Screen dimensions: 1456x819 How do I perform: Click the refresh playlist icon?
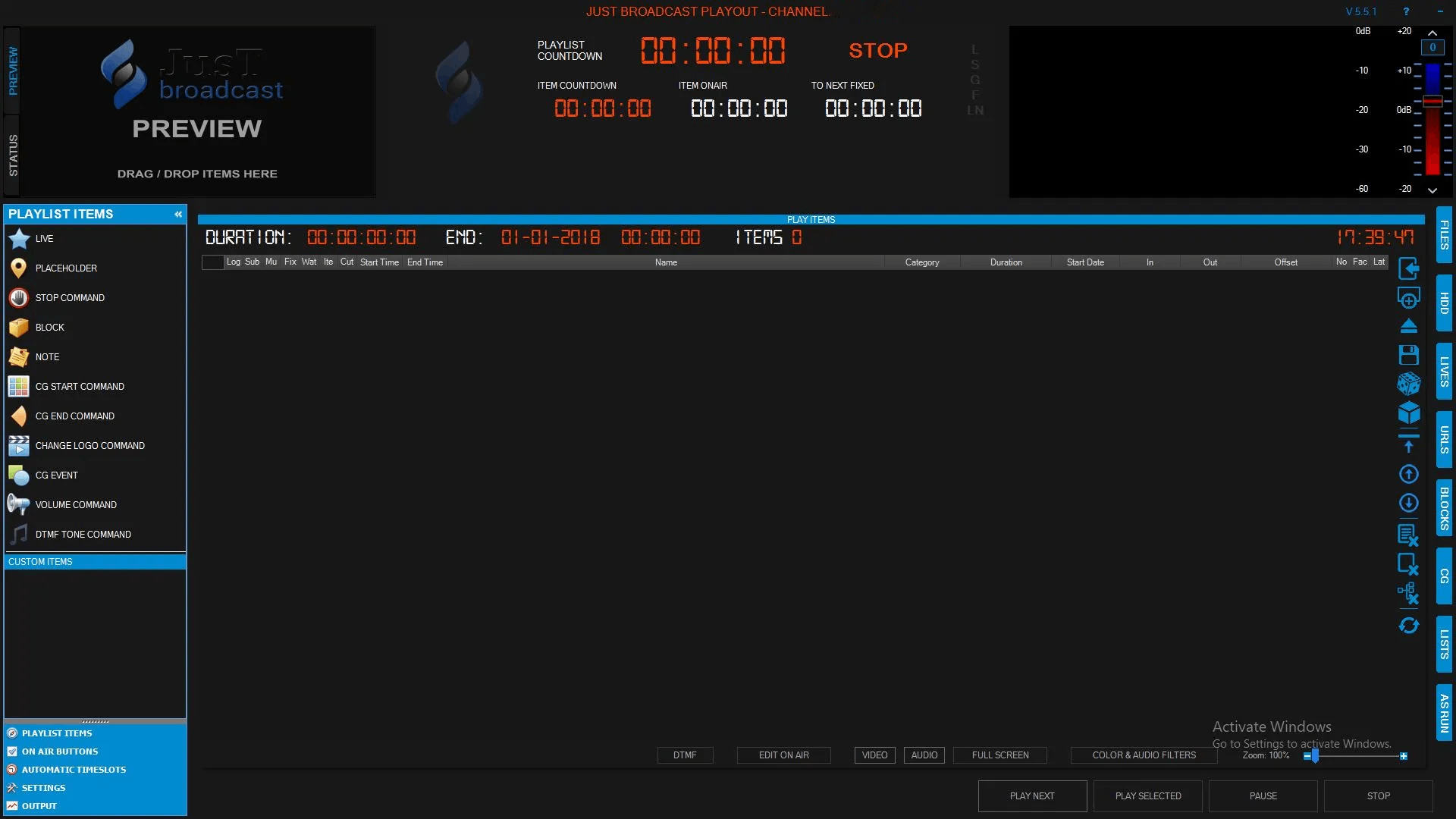pyautogui.click(x=1408, y=626)
